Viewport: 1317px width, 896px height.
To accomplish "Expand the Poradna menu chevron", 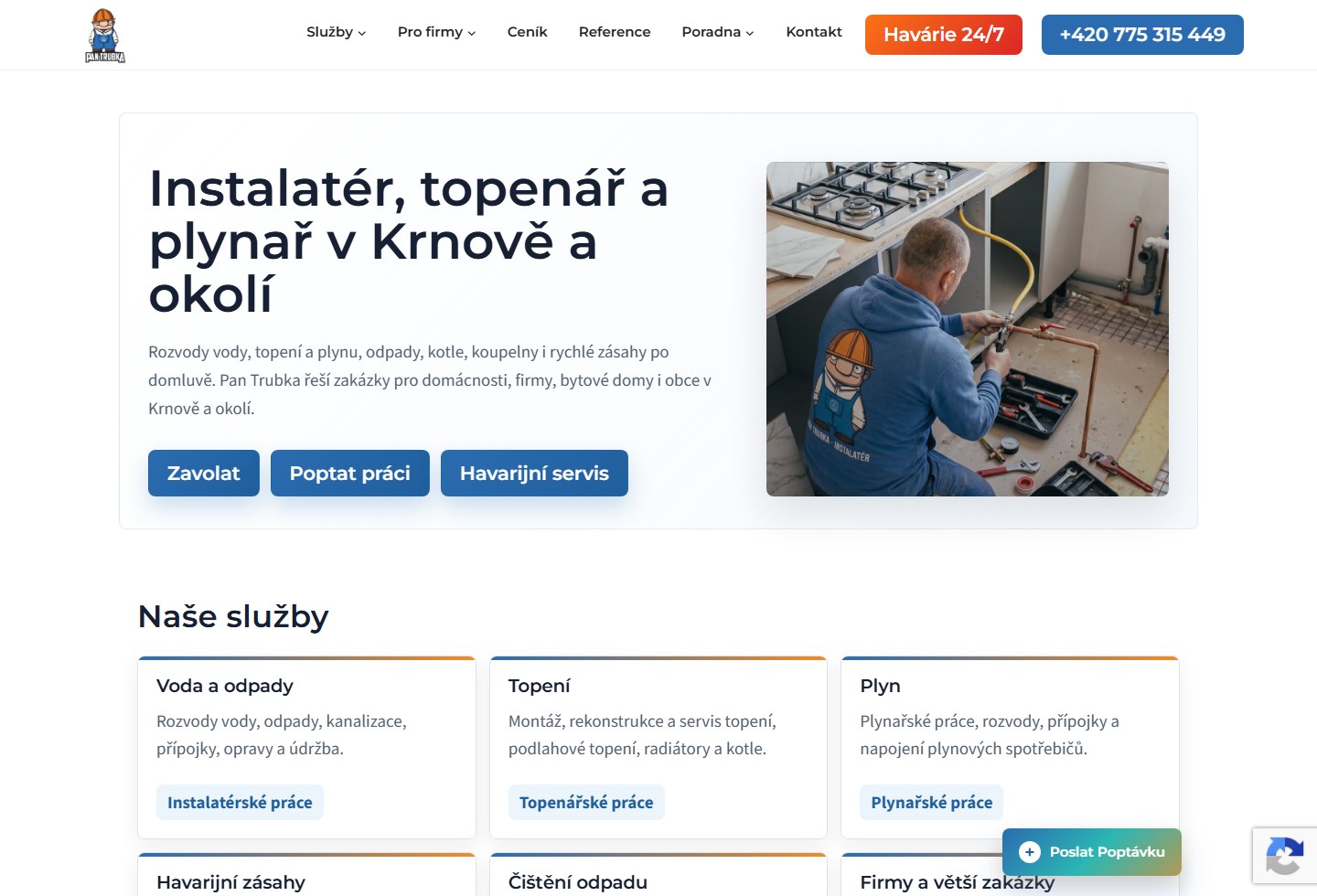I will tap(750, 33).
